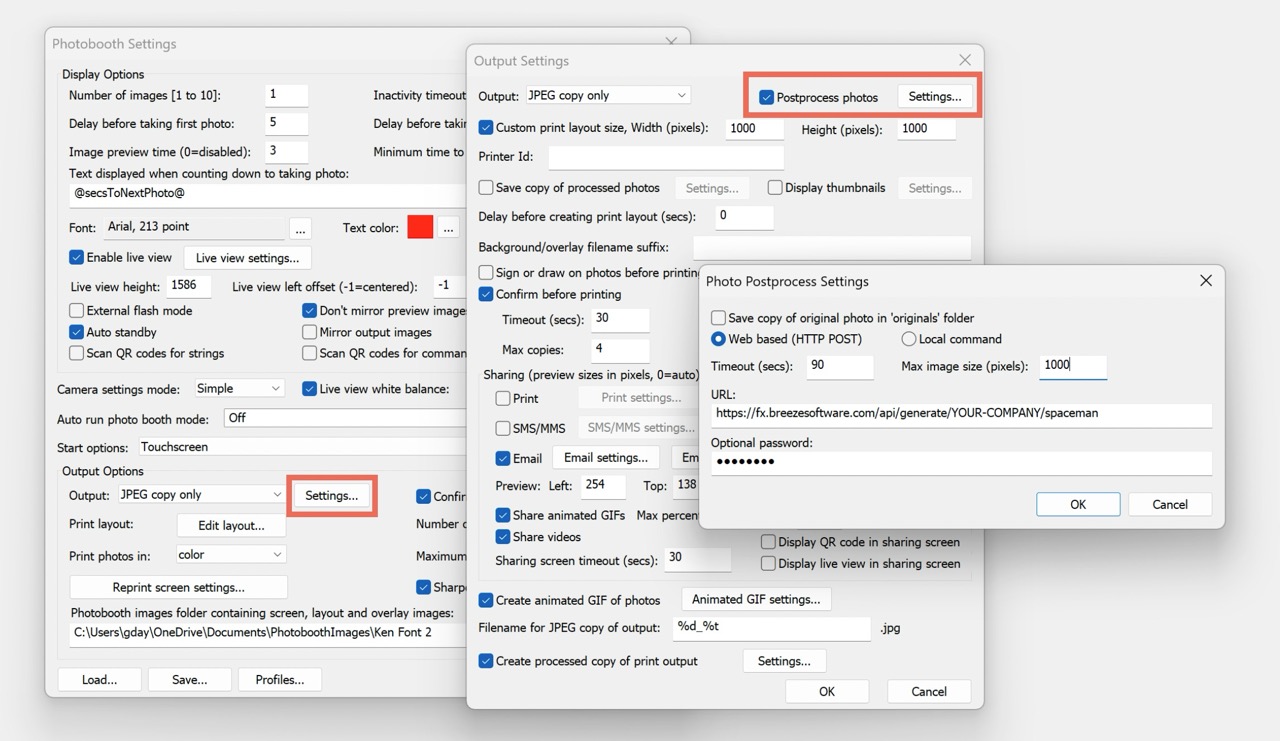Image resolution: width=1280 pixels, height=741 pixels.
Task: Click OK in Photo Postprocess Settings
Action: tap(1077, 505)
